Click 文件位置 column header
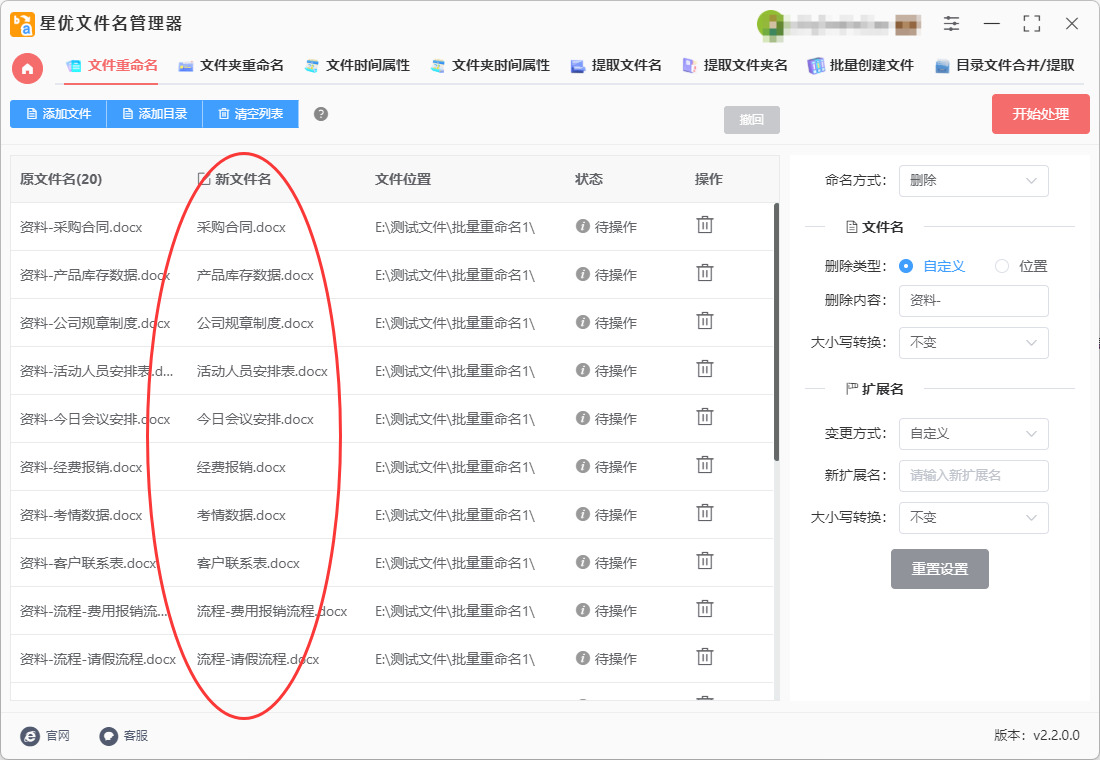 tap(403, 179)
